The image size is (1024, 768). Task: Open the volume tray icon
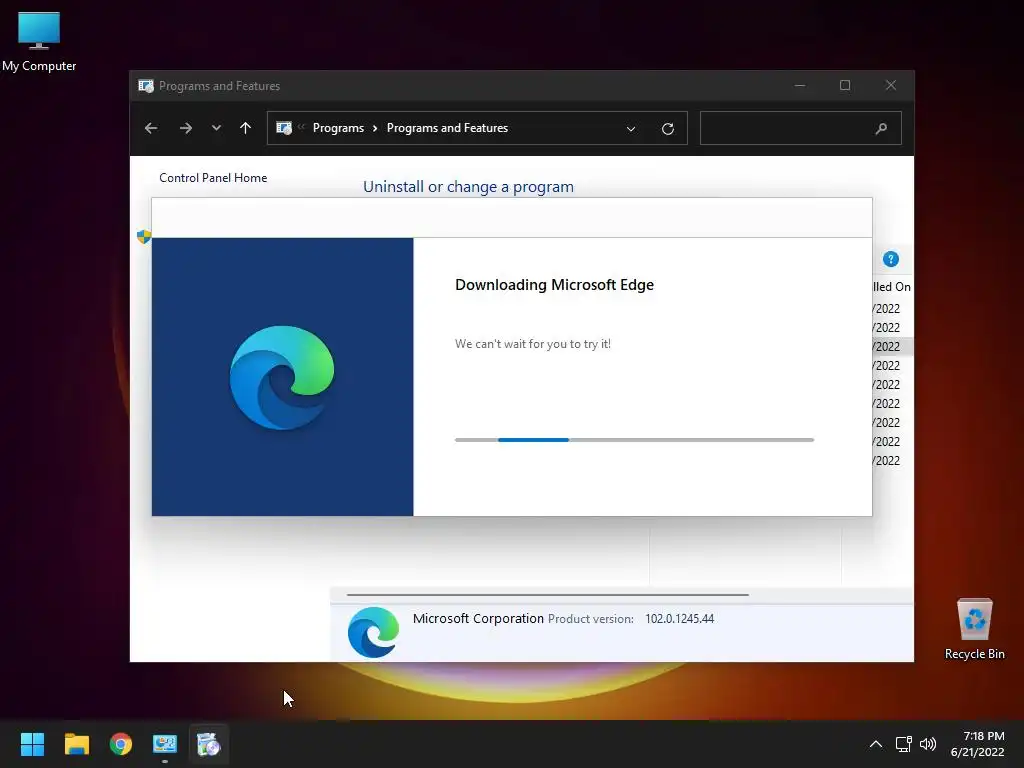(927, 744)
